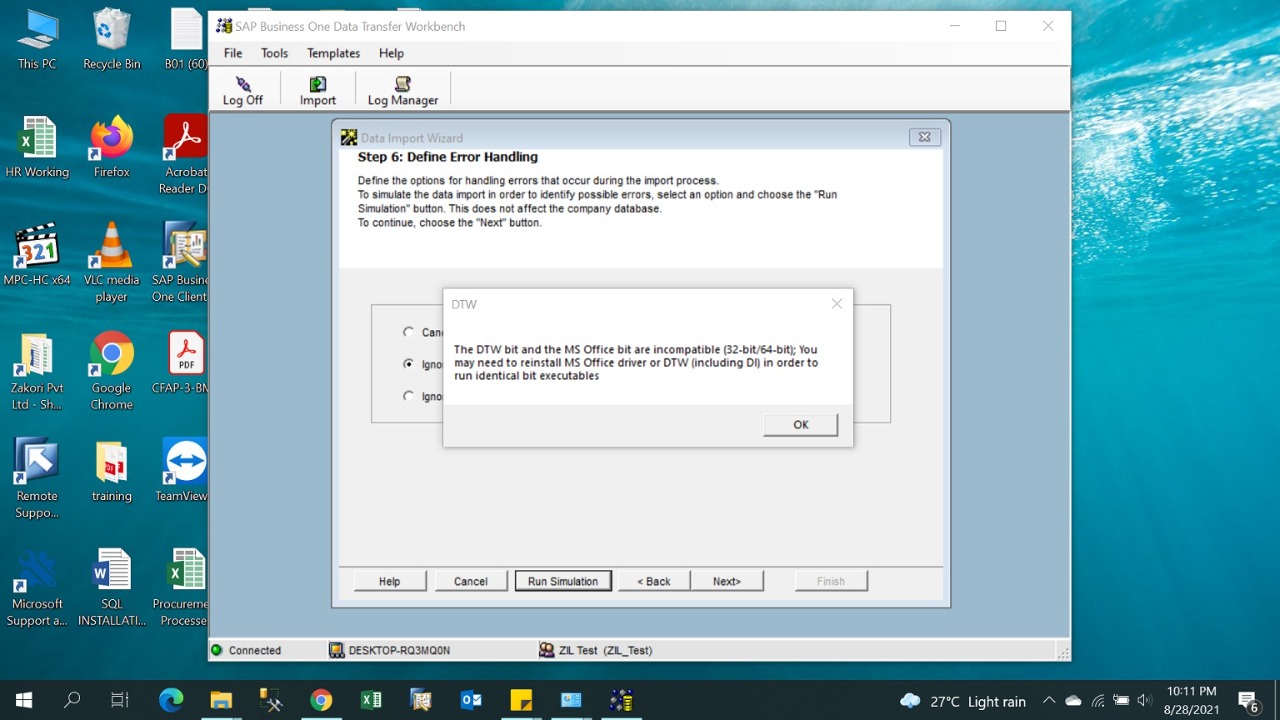Close the DTW message with X
This screenshot has height=720, width=1280.
tap(837, 304)
